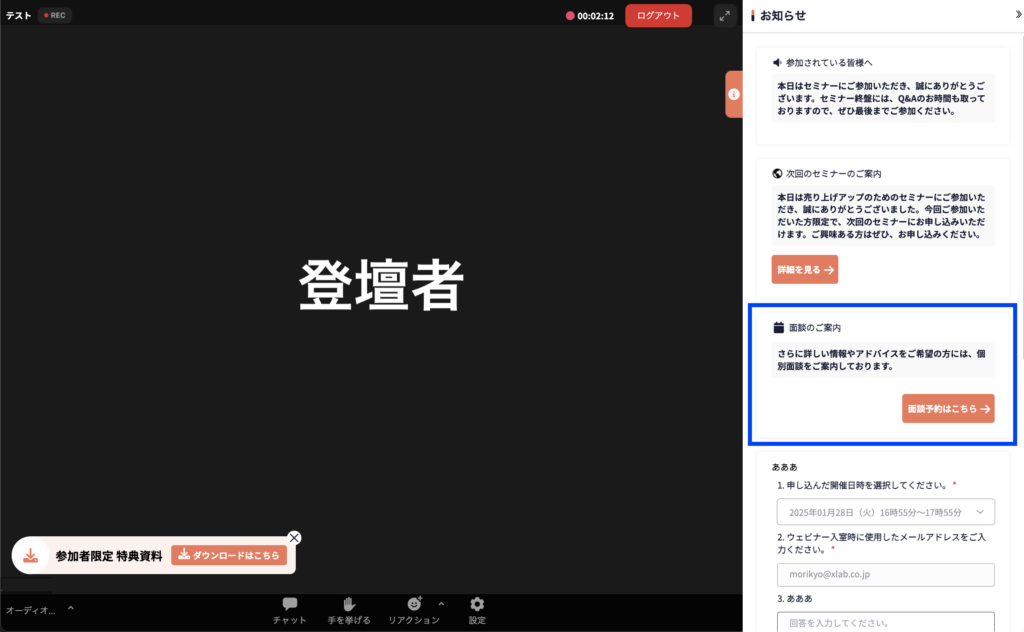Enter fullscreen with the expand arrows icon
This screenshot has height=632, width=1024.
(x=725, y=15)
